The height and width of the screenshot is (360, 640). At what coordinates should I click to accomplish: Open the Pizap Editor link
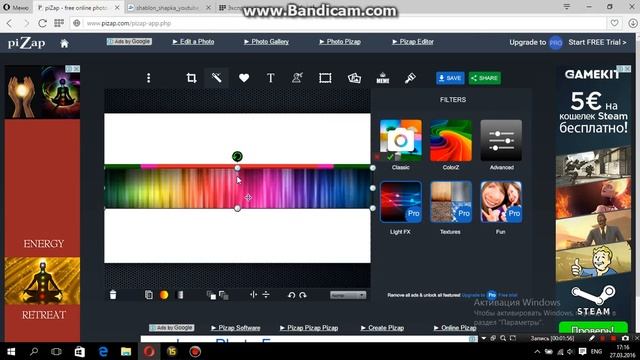point(413,42)
